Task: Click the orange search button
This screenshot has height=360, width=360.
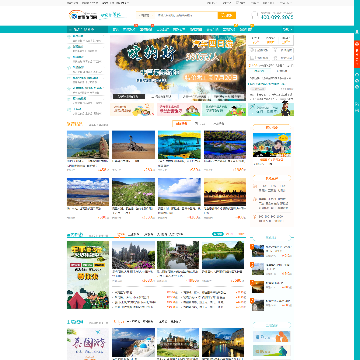Action: [x=227, y=15]
